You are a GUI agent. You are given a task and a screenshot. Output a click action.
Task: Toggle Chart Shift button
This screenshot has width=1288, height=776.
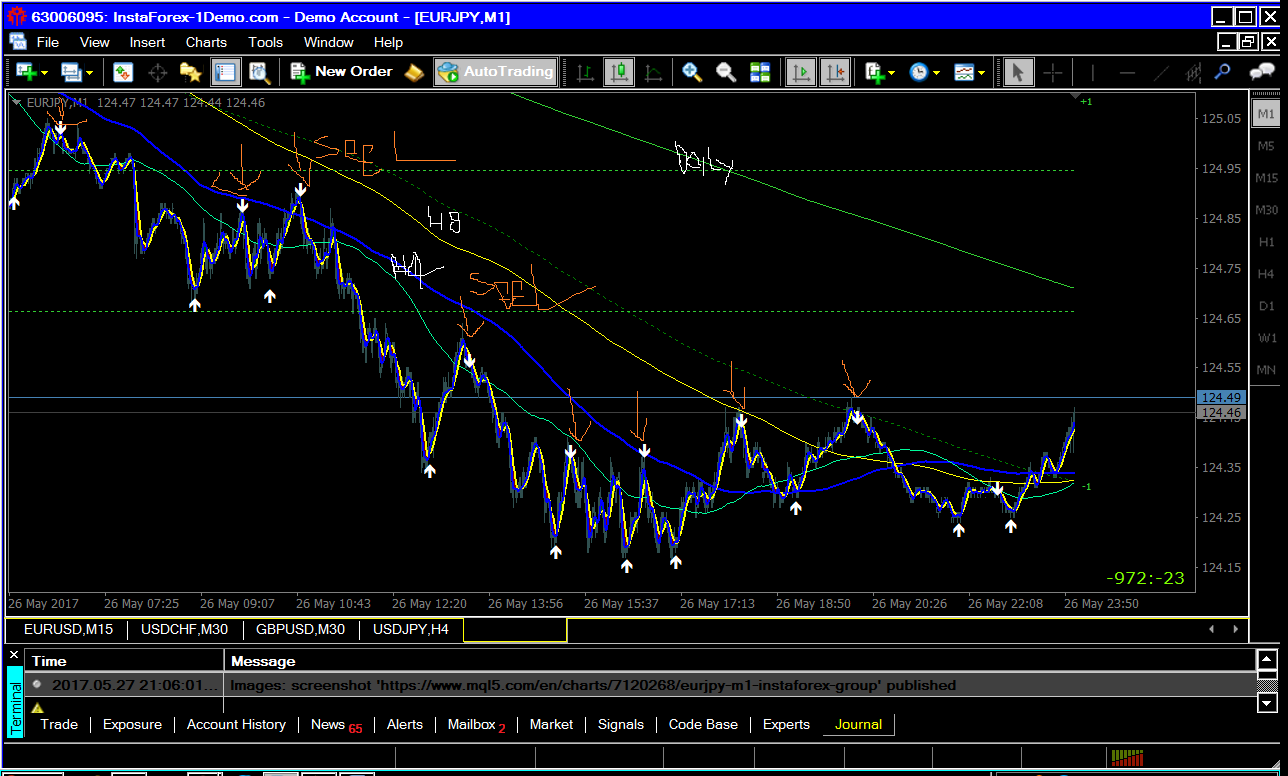click(835, 72)
